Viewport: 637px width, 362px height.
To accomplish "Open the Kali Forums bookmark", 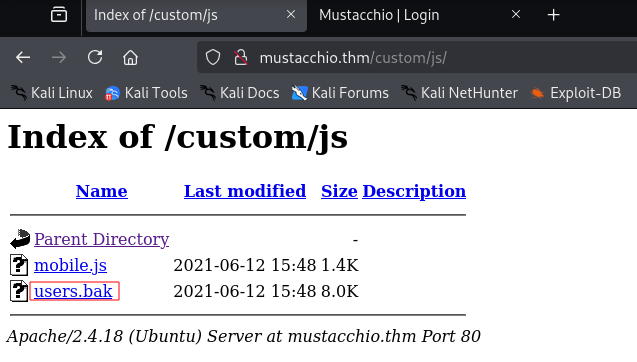I will [340, 93].
